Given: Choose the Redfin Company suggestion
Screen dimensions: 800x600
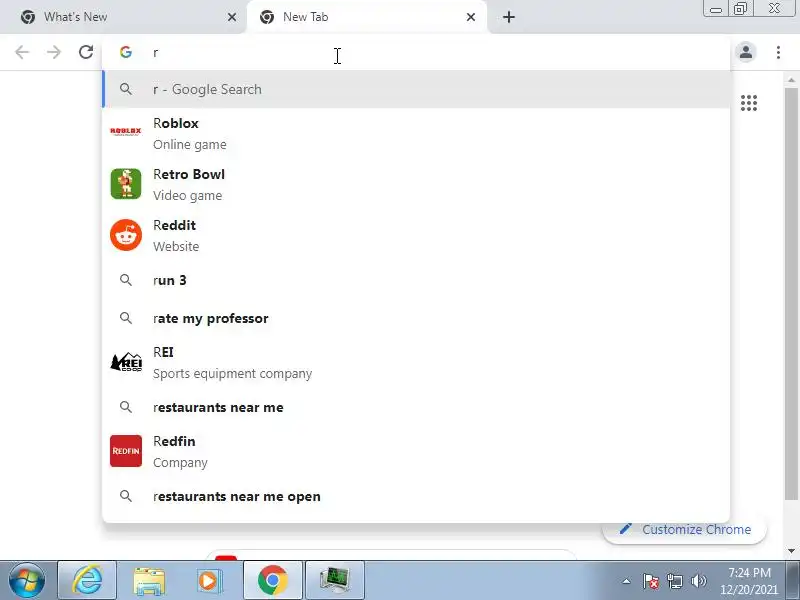Looking at the screenshot, I should tap(416, 452).
